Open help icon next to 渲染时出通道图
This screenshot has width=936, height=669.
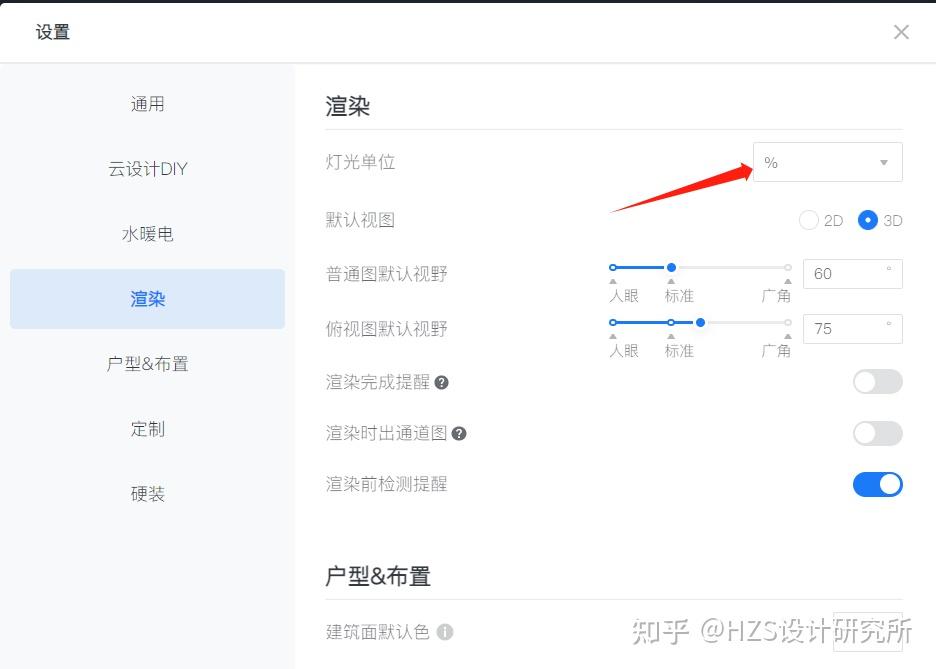pos(458,434)
